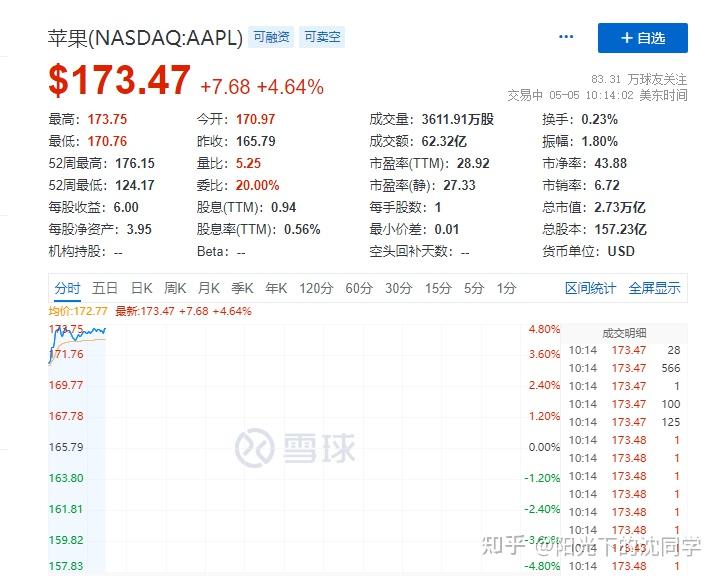Switch to the 年K chart tab
This screenshot has height=576, width=719.
[x=276, y=288]
